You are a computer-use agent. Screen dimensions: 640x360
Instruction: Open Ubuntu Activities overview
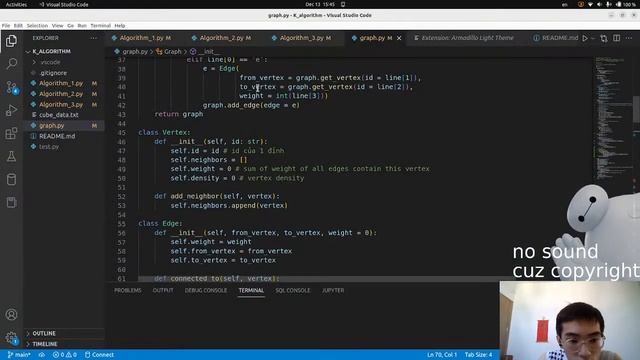tap(16, 4)
